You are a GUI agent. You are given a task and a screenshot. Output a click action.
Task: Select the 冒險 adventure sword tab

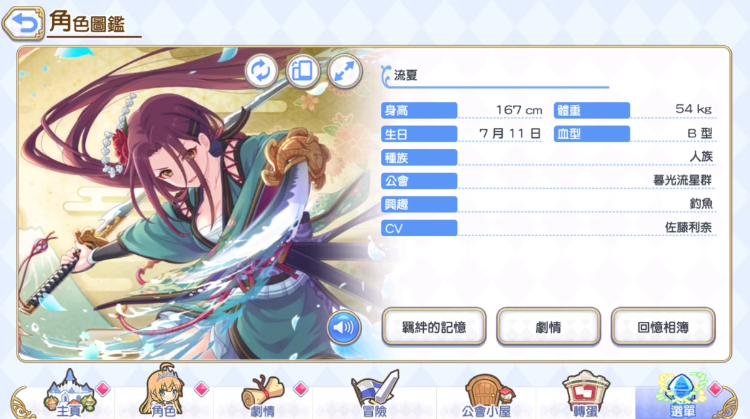point(375,395)
